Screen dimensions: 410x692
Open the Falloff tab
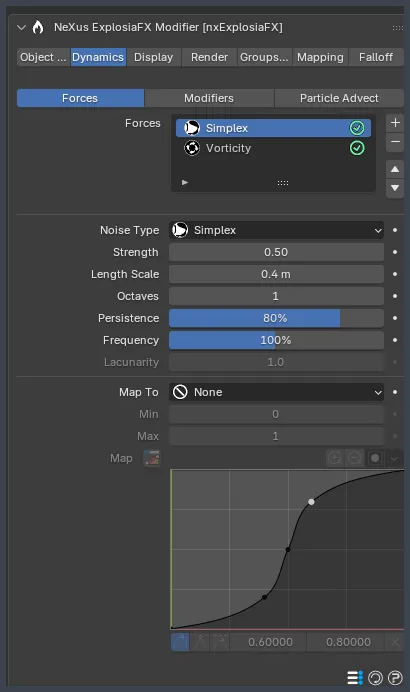376,57
